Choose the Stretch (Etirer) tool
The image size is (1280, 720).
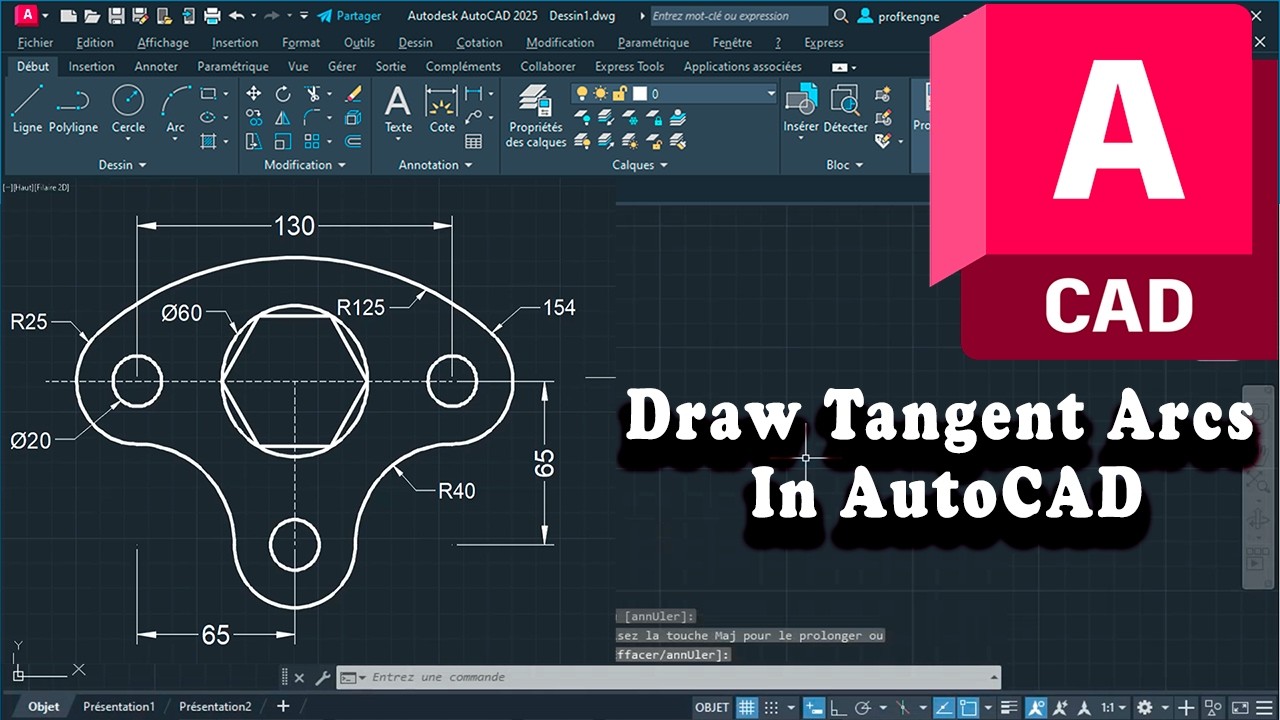click(254, 142)
